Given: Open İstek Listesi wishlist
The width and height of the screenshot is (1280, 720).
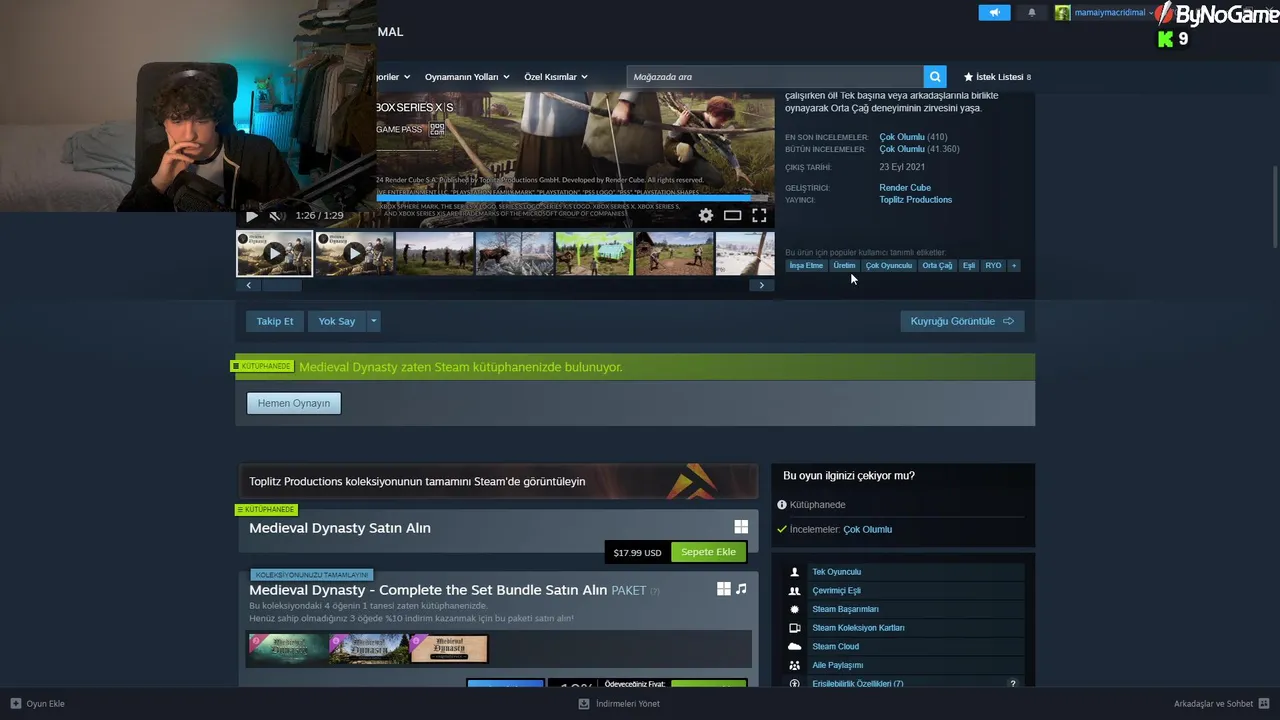Looking at the screenshot, I should [x=997, y=77].
